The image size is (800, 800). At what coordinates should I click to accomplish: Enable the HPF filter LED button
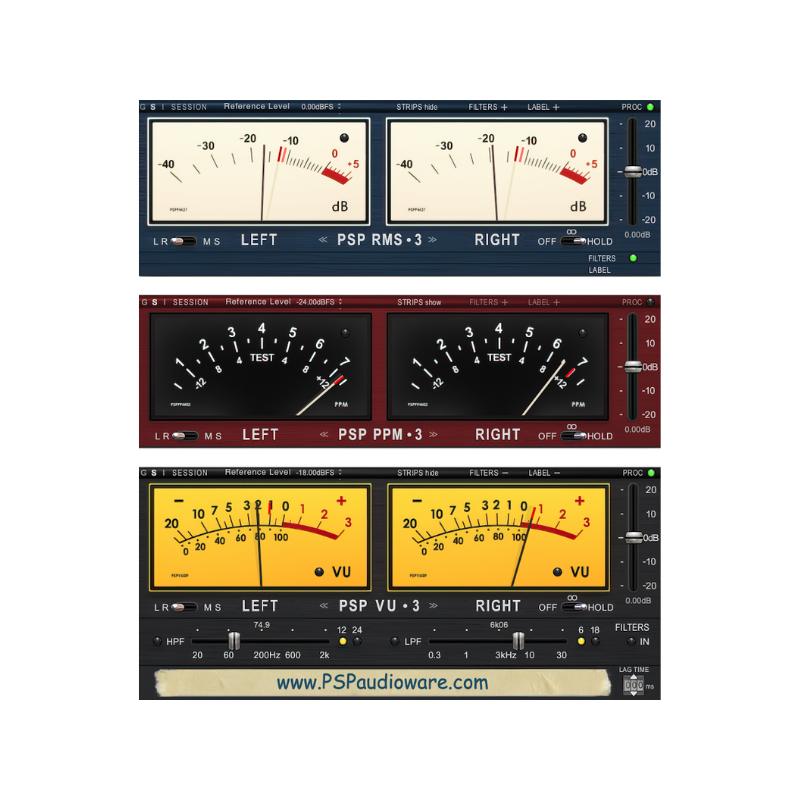click(x=157, y=641)
